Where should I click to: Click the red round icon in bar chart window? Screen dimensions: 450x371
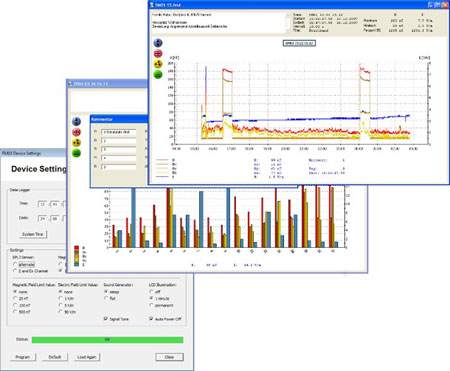click(77, 132)
